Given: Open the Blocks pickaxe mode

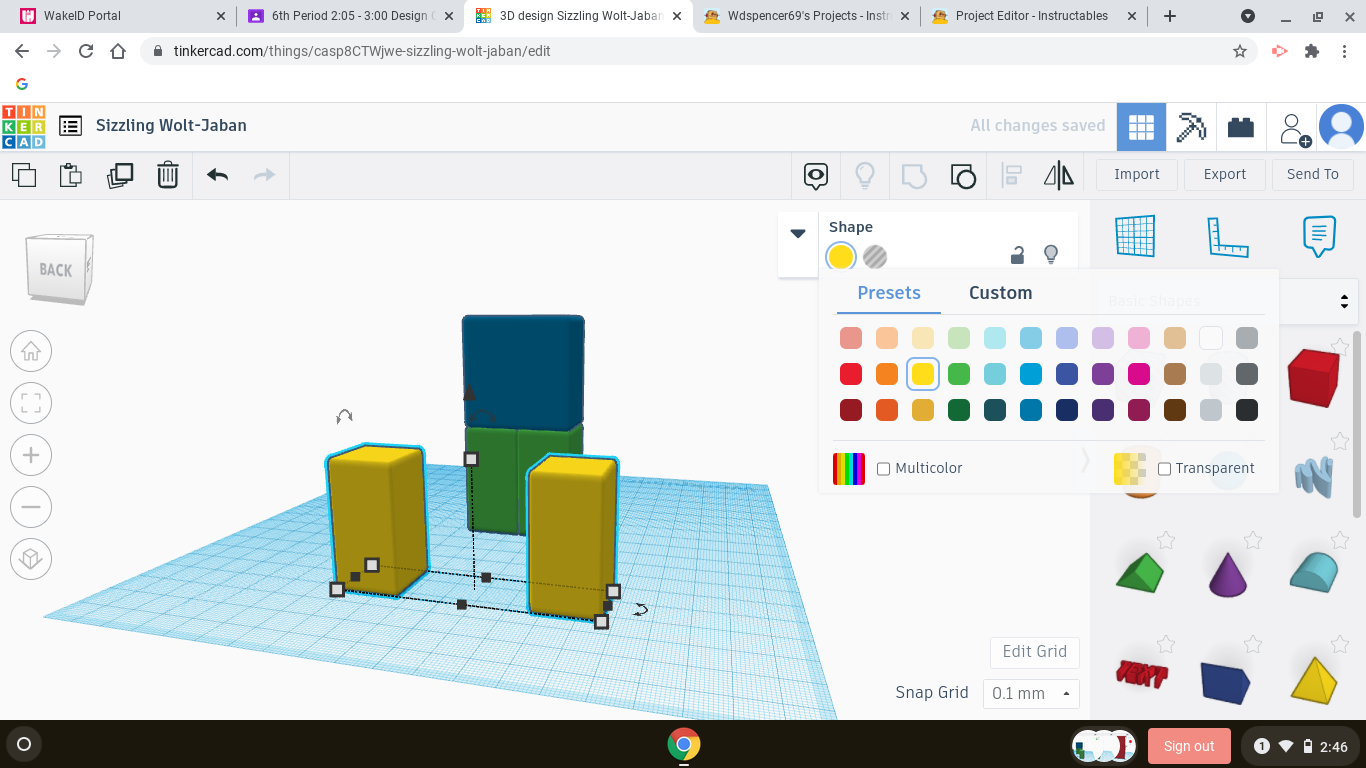Looking at the screenshot, I should click(x=1191, y=127).
